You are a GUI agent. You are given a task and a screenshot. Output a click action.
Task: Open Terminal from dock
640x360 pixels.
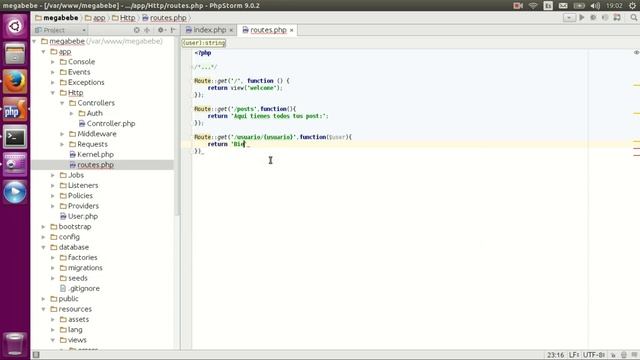click(15, 137)
